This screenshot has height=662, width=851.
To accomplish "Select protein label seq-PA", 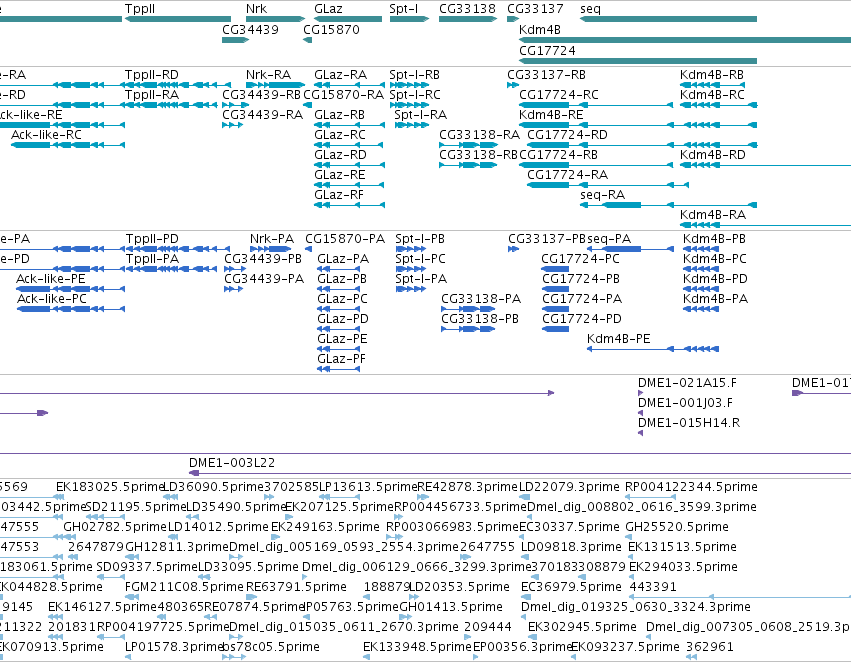I will pos(609,239).
